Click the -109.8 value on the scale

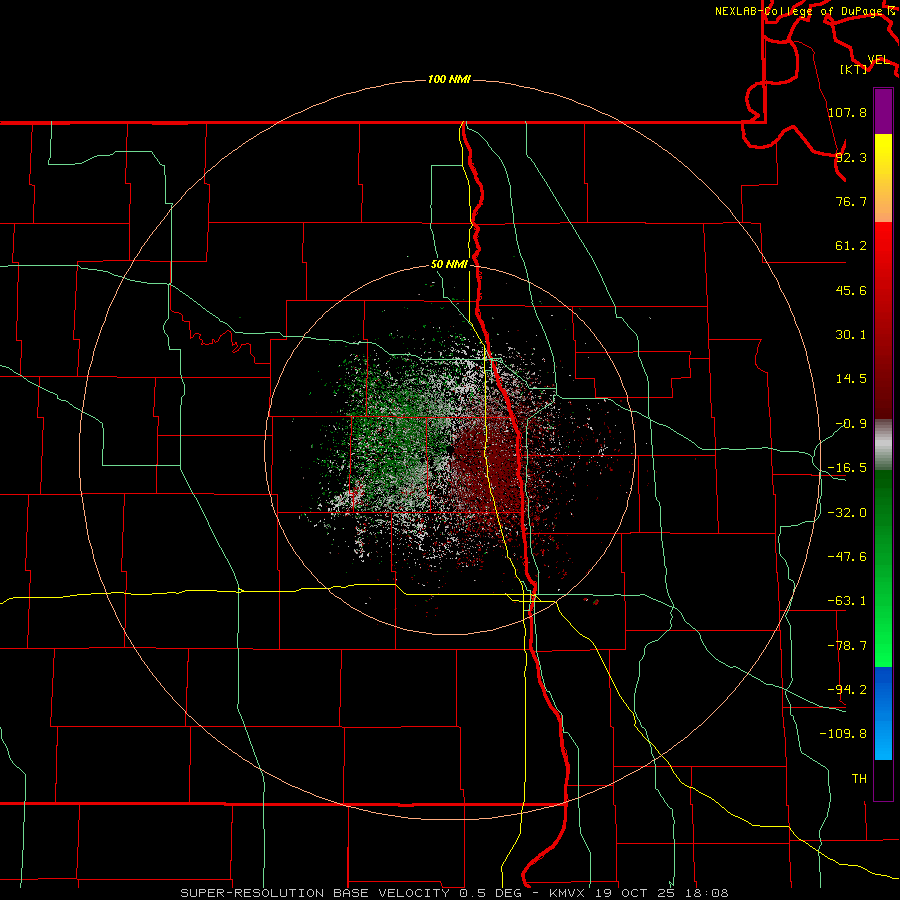point(844,734)
